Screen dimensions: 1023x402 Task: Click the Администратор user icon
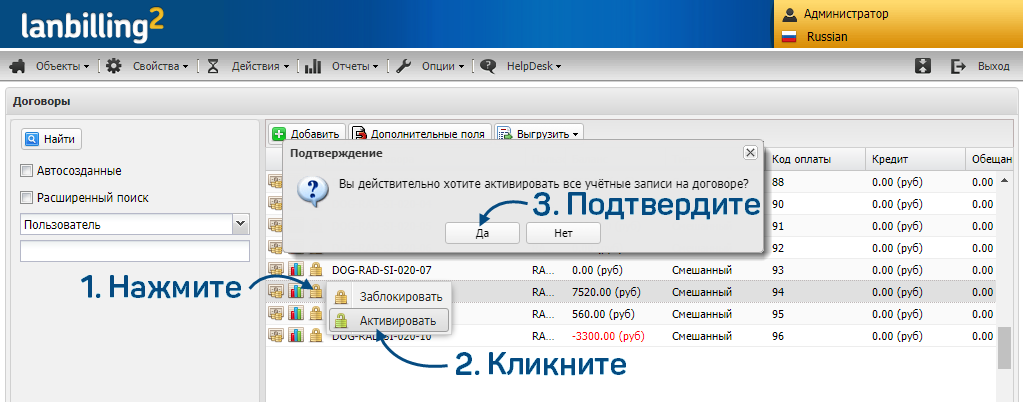[790, 14]
